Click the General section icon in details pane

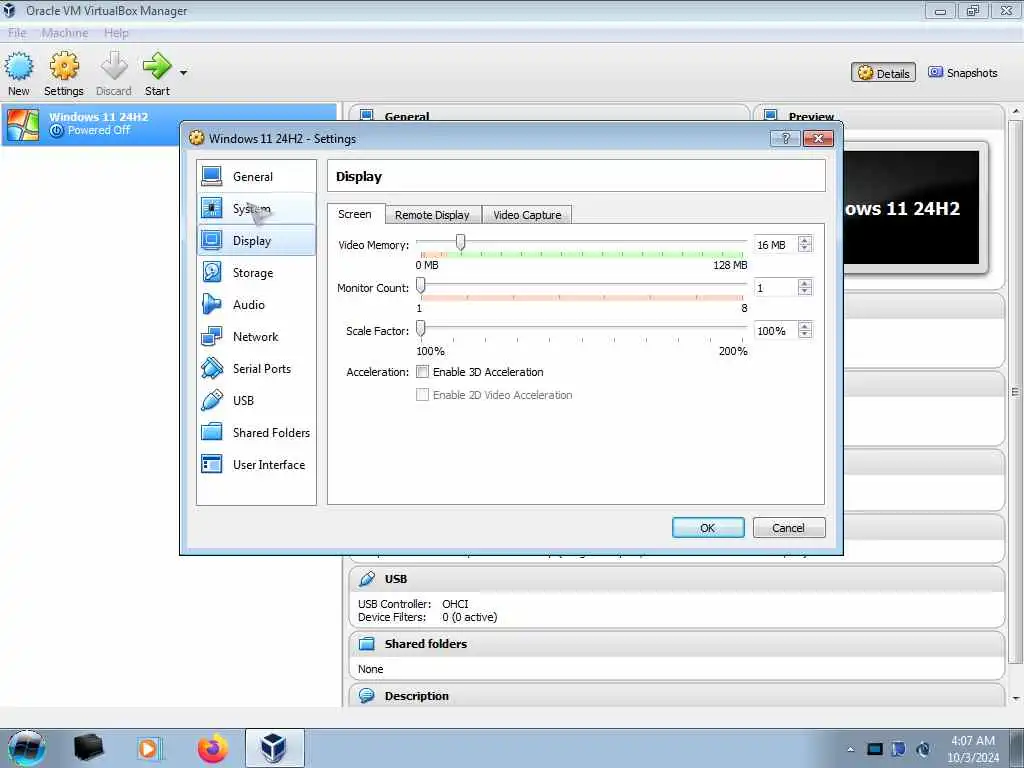(x=367, y=116)
